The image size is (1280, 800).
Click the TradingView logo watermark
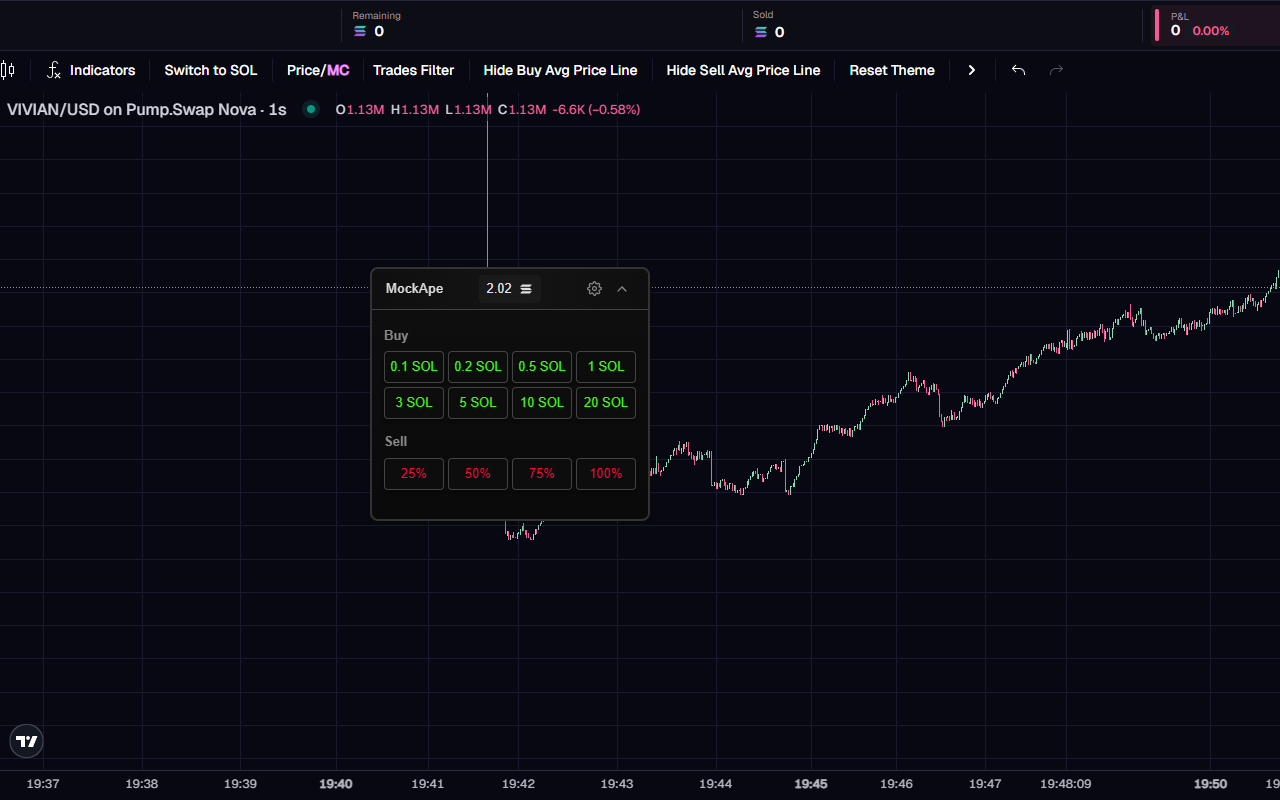tap(26, 741)
